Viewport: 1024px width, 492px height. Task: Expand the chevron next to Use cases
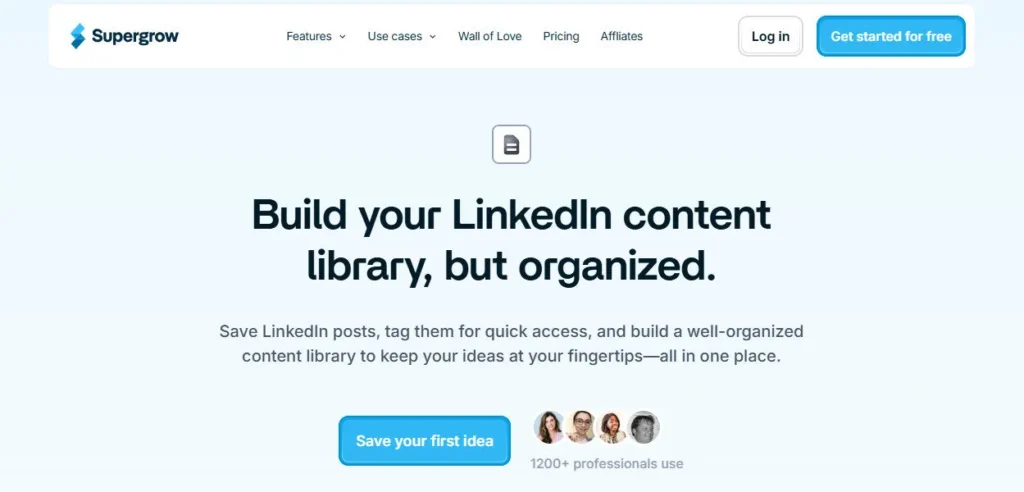tap(433, 37)
